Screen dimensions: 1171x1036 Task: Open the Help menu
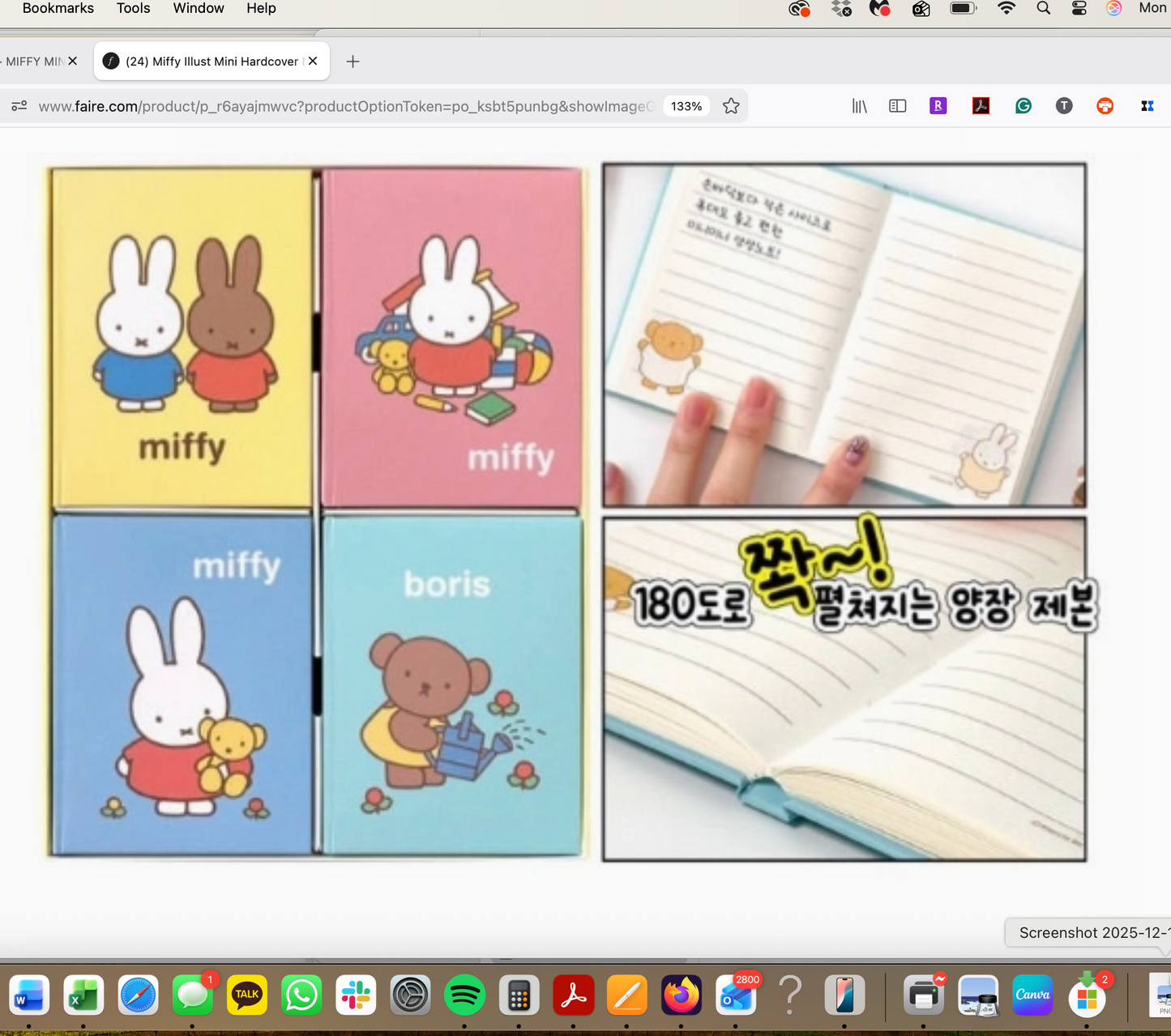point(261,8)
